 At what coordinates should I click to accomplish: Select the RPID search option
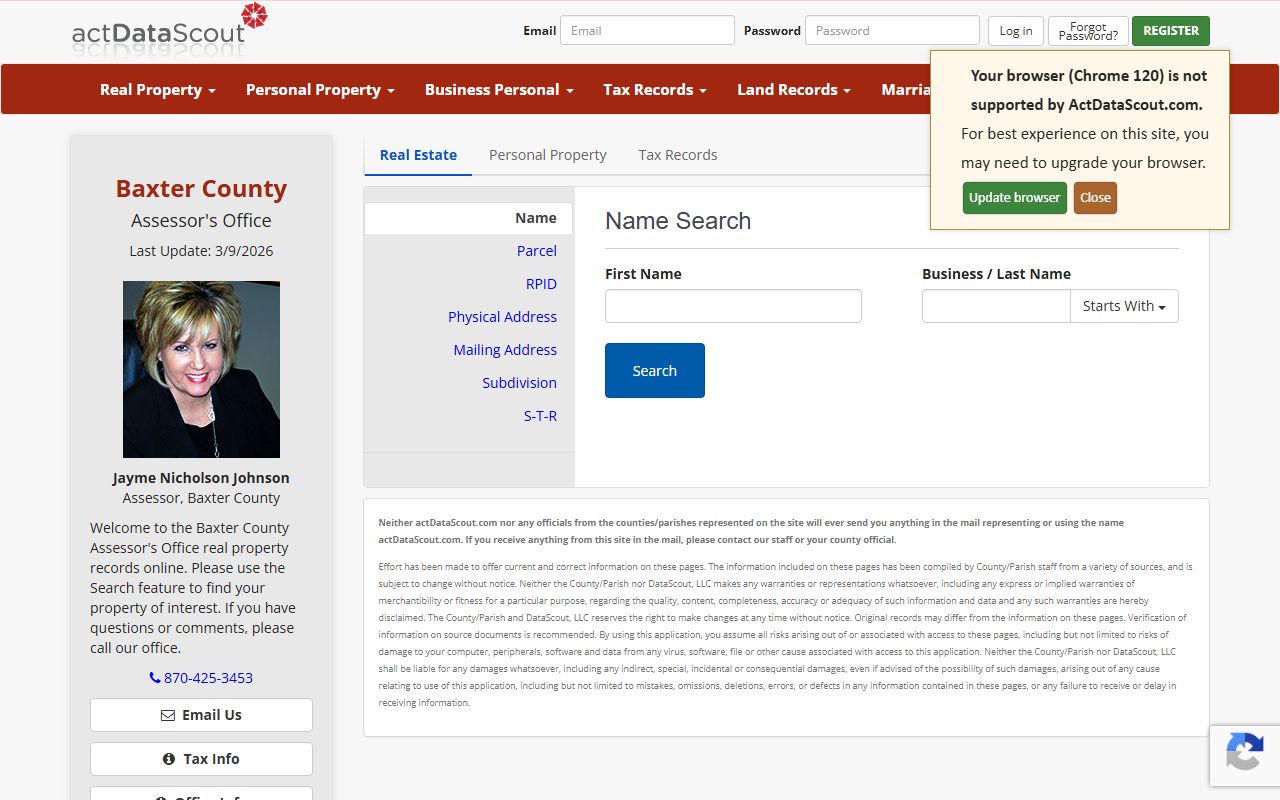coord(541,284)
